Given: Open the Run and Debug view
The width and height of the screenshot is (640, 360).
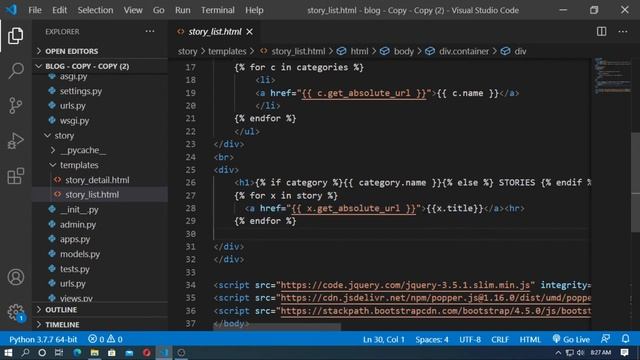Looking at the screenshot, I should [x=16, y=141].
